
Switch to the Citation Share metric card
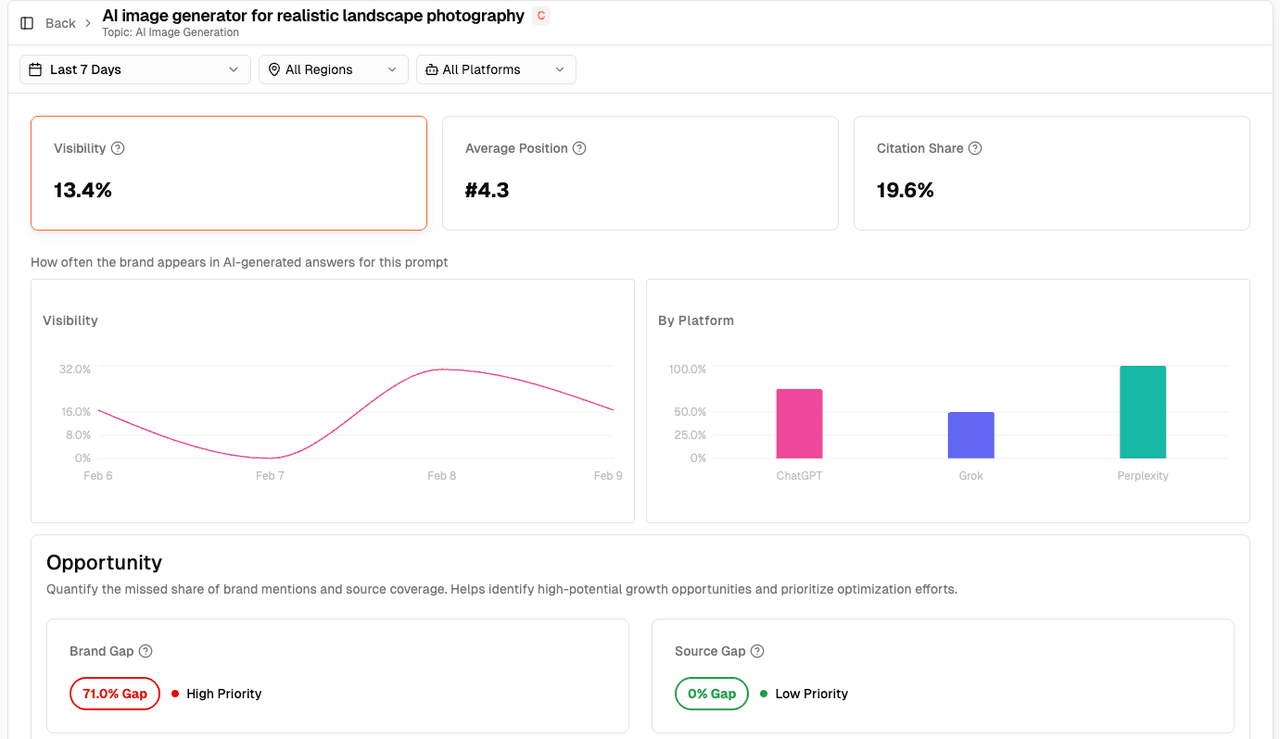1052,173
